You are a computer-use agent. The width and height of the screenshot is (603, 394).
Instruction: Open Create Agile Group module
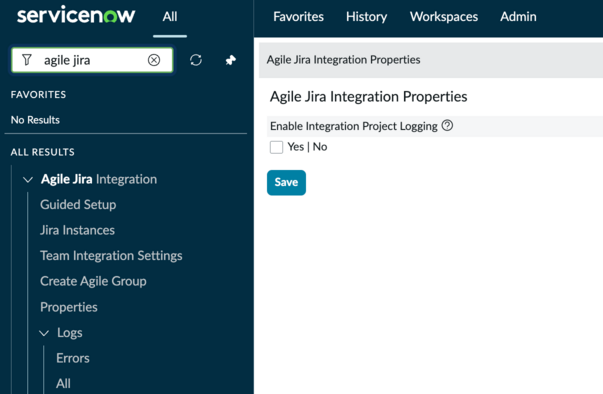pyautogui.click(x=93, y=281)
